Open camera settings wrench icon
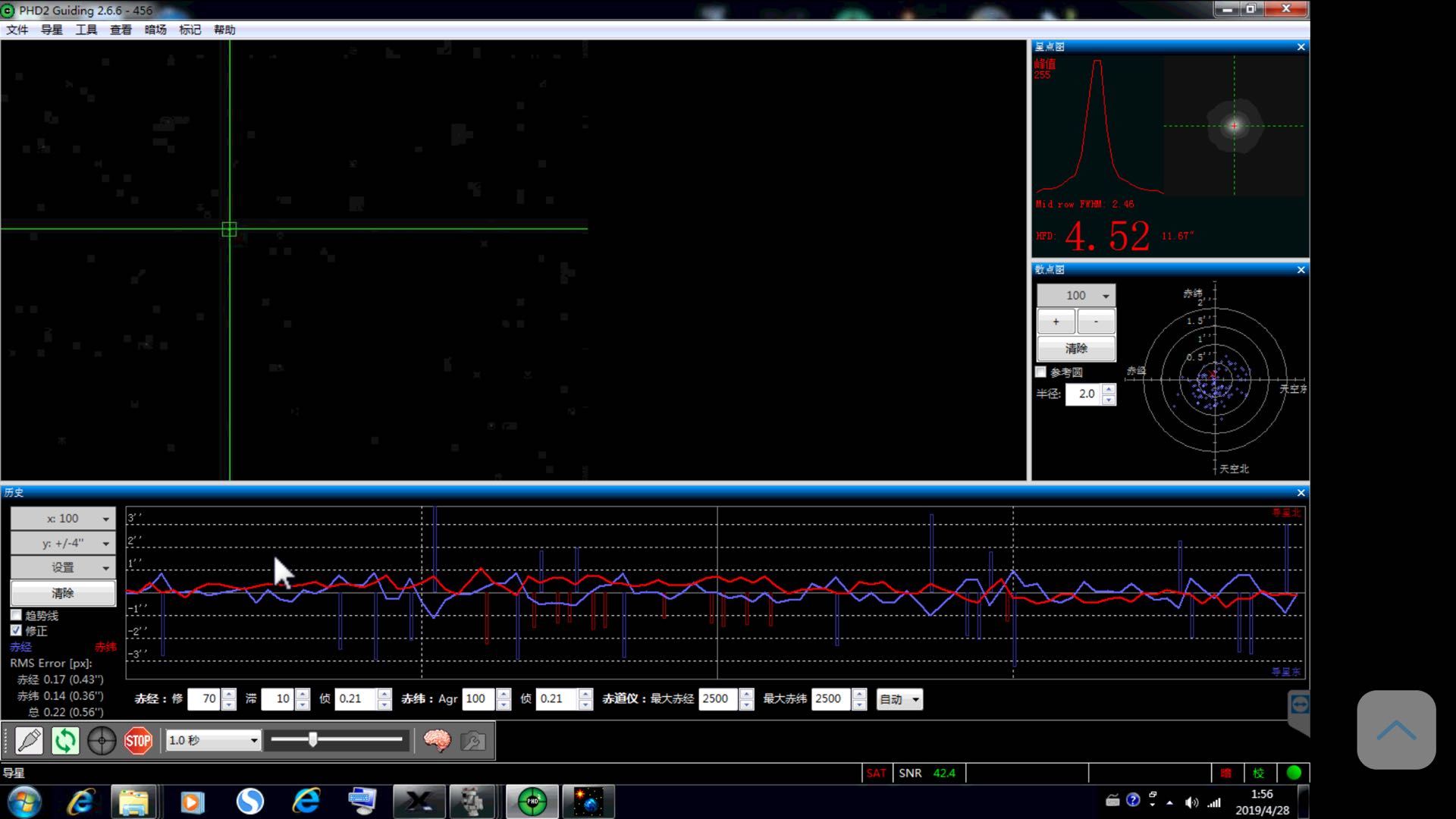The image size is (1456, 819). click(x=473, y=740)
